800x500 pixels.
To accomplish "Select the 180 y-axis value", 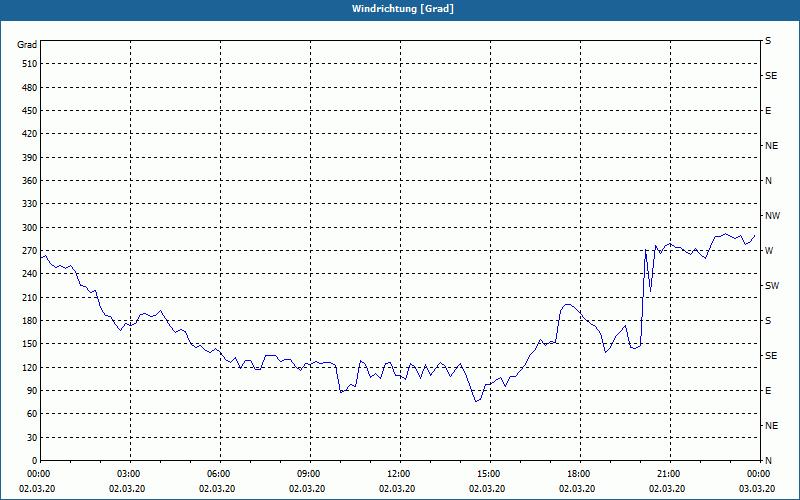I will click(30, 321).
